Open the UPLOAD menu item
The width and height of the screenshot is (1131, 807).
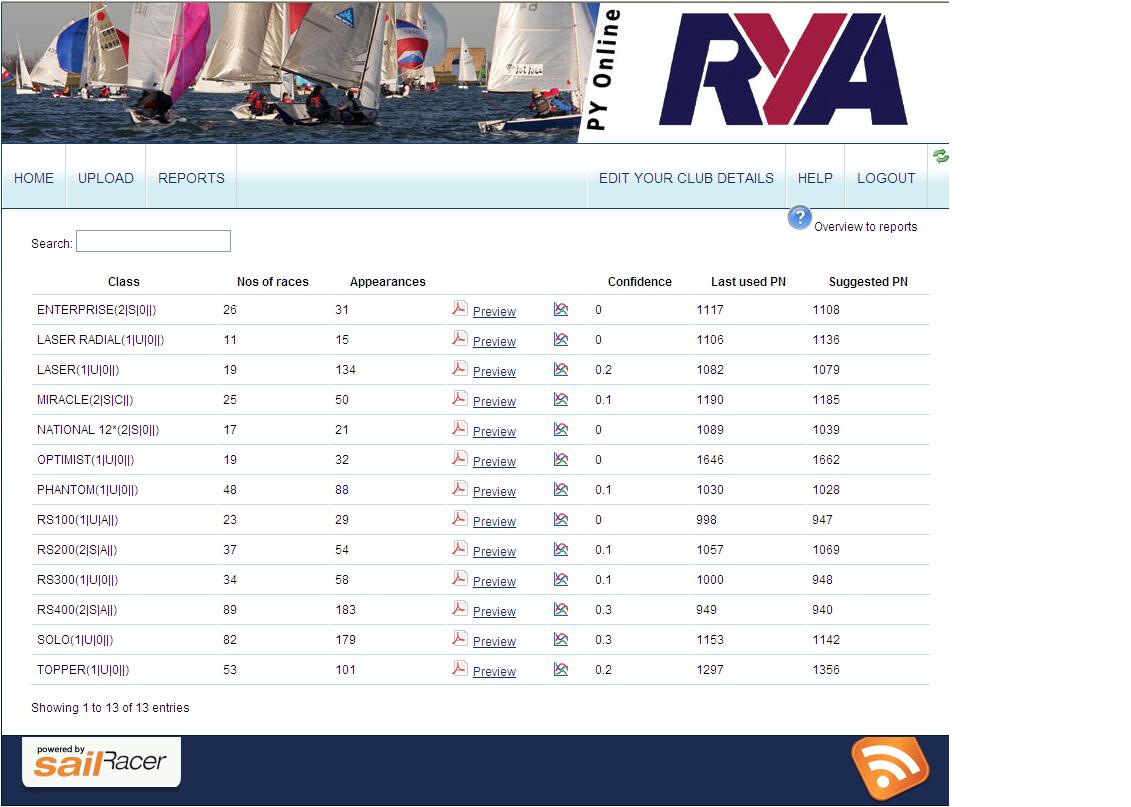click(x=106, y=178)
